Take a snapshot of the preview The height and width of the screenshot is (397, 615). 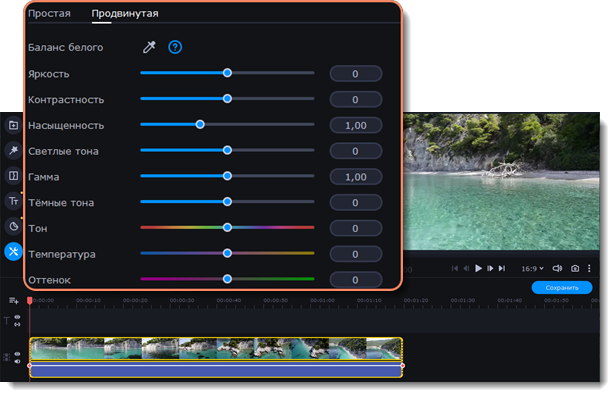tap(575, 268)
